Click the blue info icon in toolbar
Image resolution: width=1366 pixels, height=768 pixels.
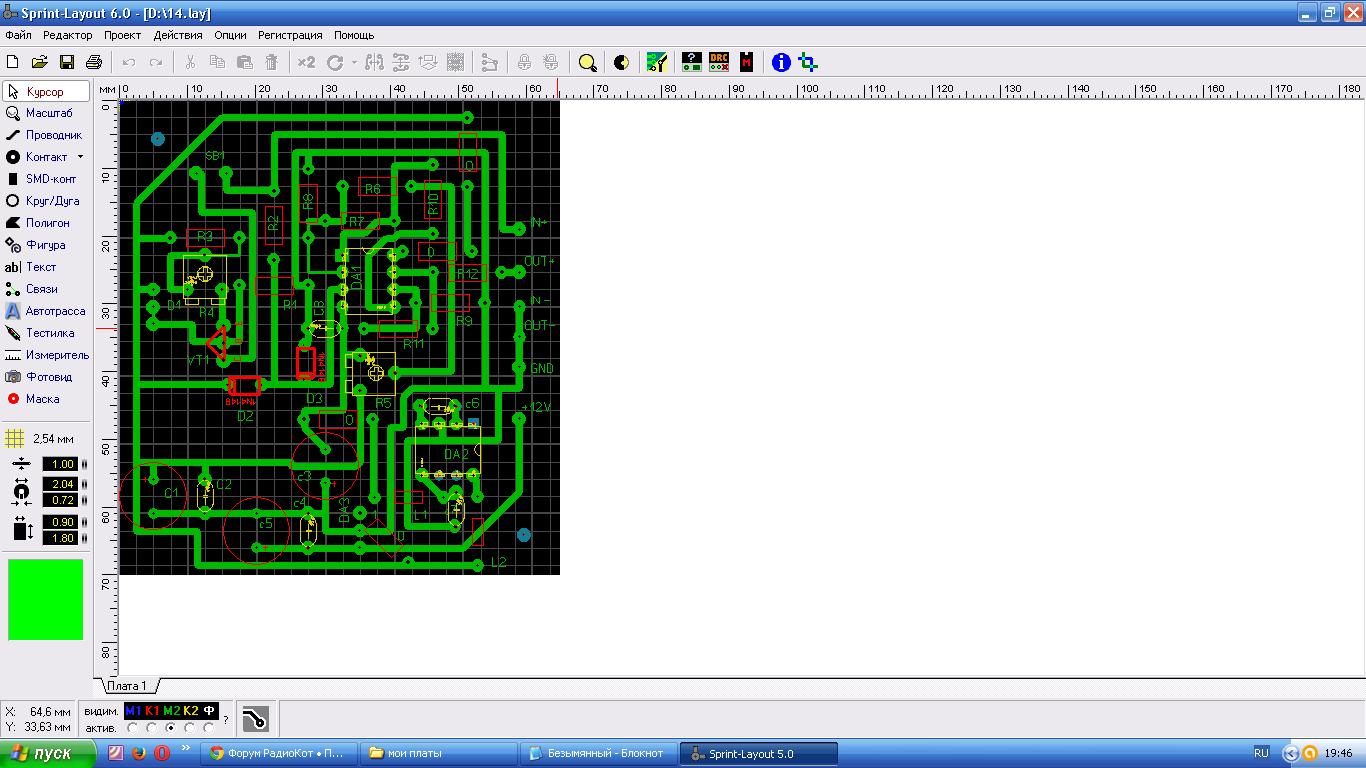tap(781, 62)
